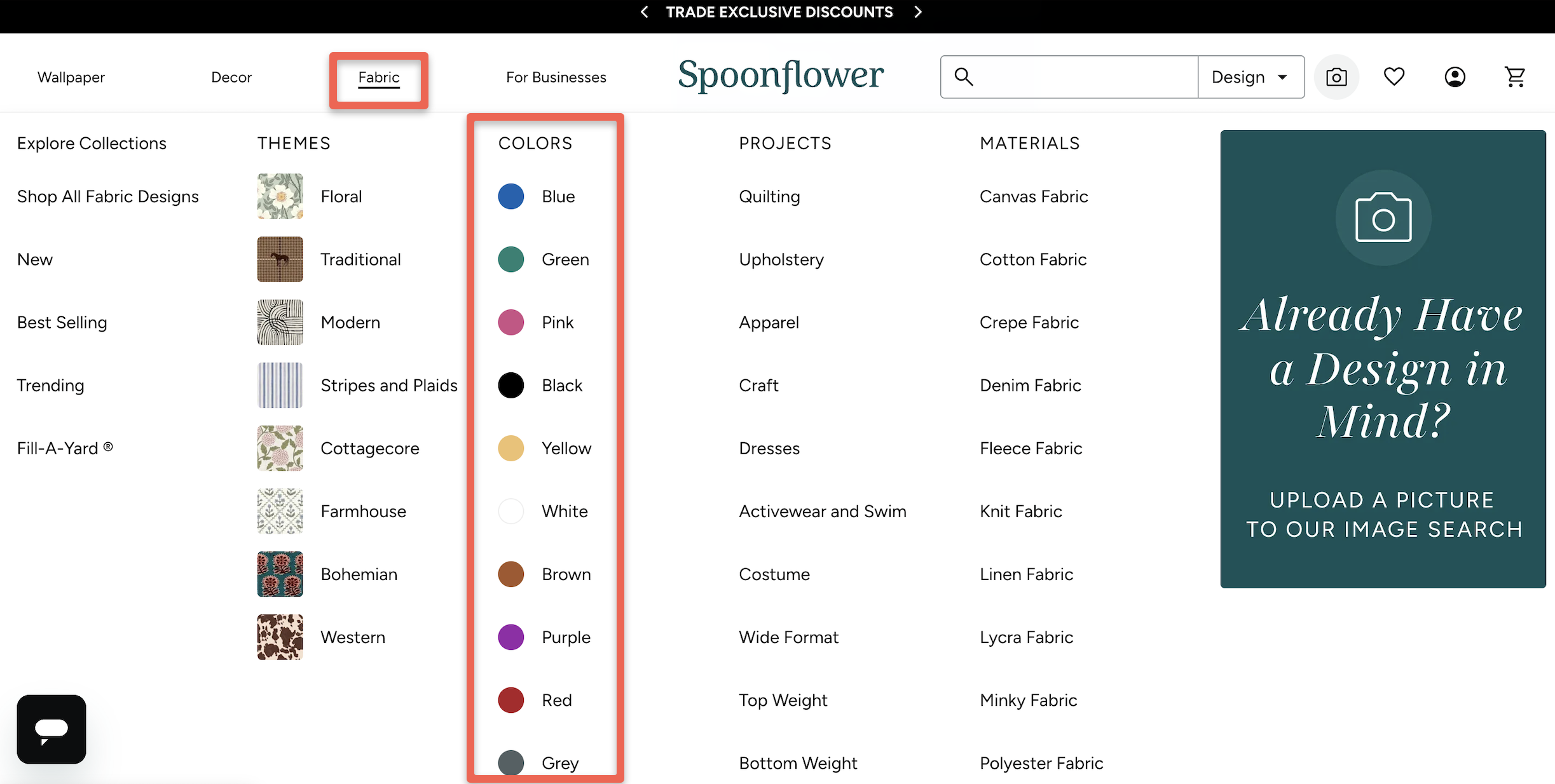Open the Upholstery project link
Image resolution: width=1555 pixels, height=784 pixels.
[781, 259]
